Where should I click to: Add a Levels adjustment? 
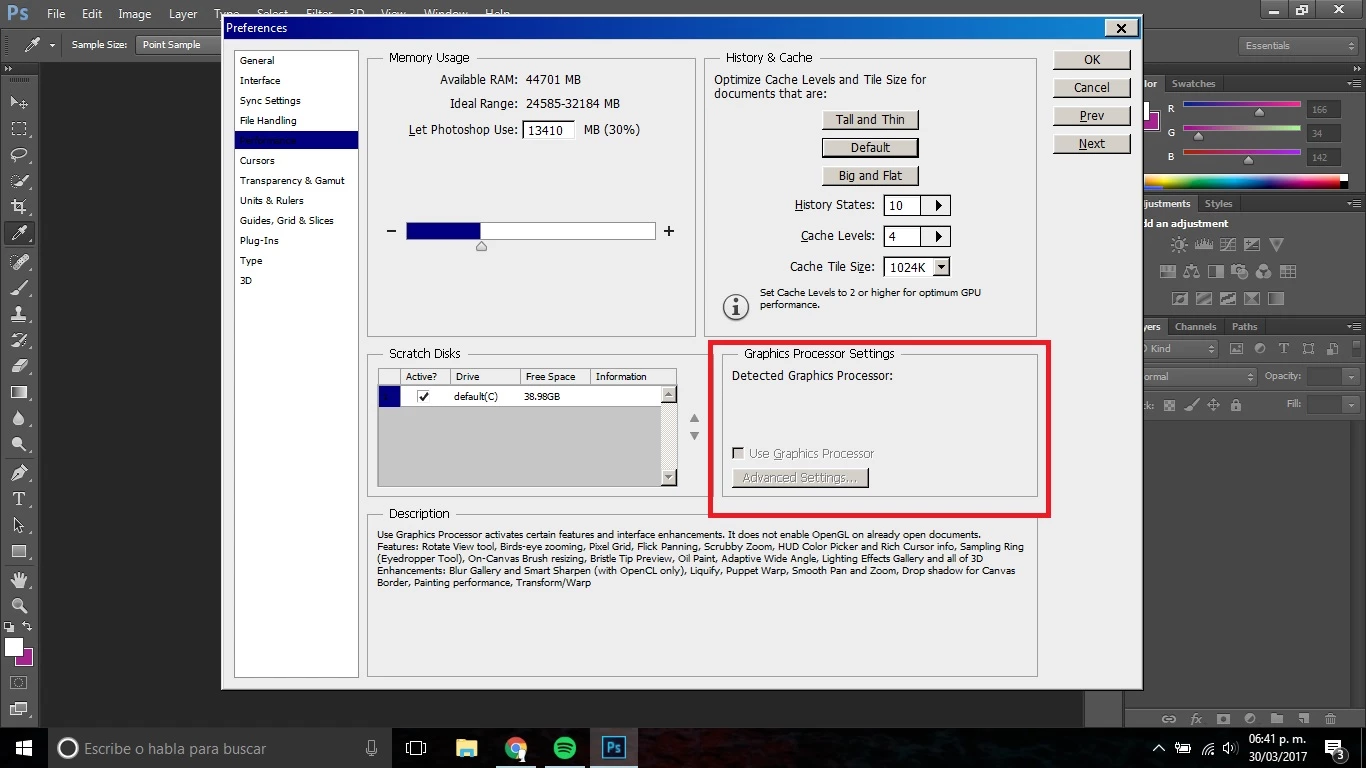click(x=1204, y=245)
